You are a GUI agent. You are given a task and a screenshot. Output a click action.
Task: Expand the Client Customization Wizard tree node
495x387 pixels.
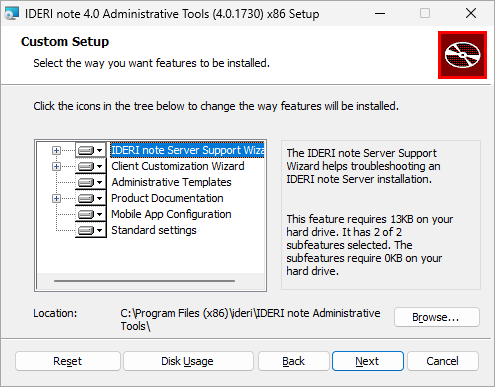(56, 166)
